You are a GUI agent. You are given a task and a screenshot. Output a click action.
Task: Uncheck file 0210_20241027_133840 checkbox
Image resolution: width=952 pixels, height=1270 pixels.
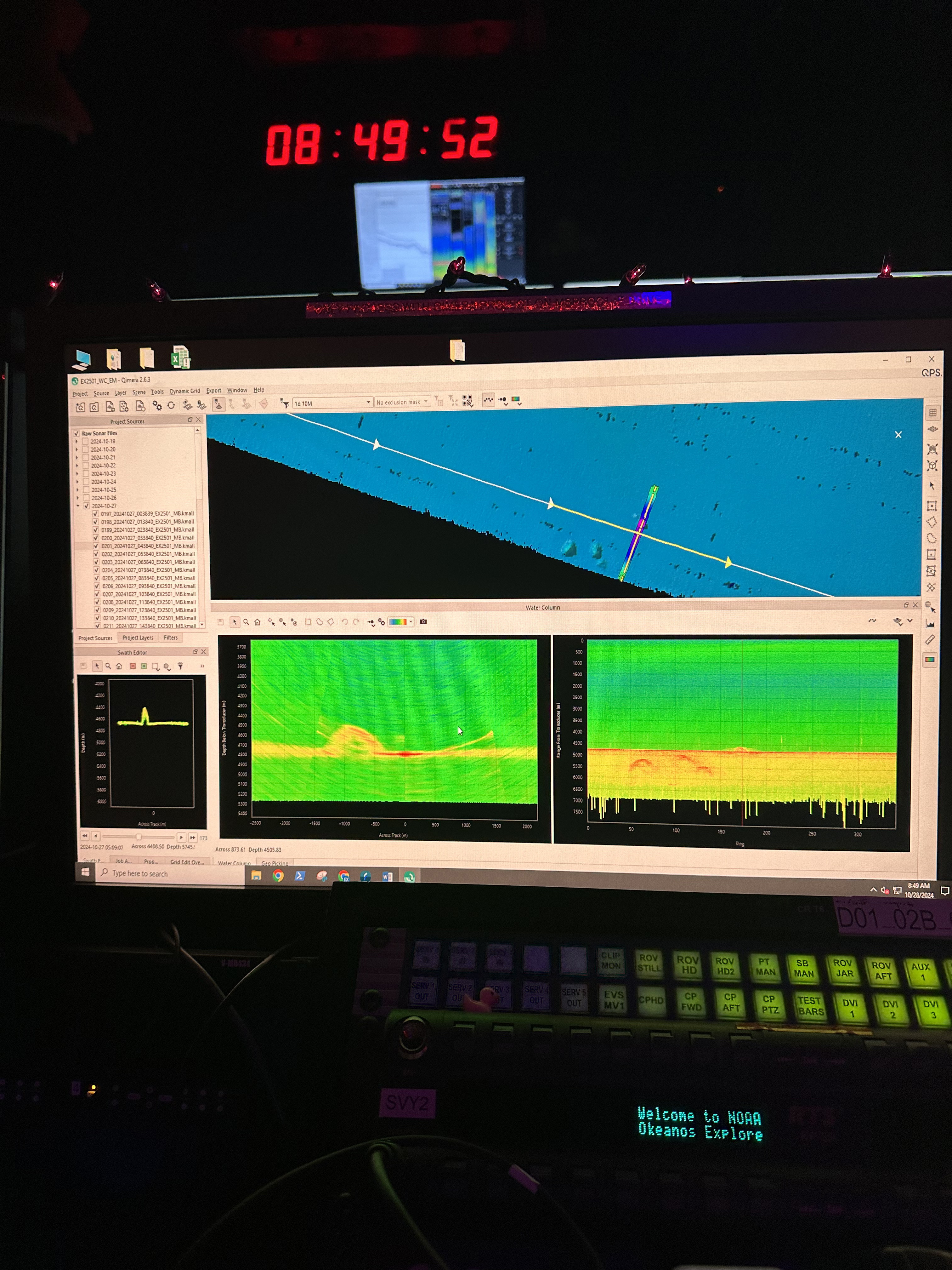click(x=97, y=618)
